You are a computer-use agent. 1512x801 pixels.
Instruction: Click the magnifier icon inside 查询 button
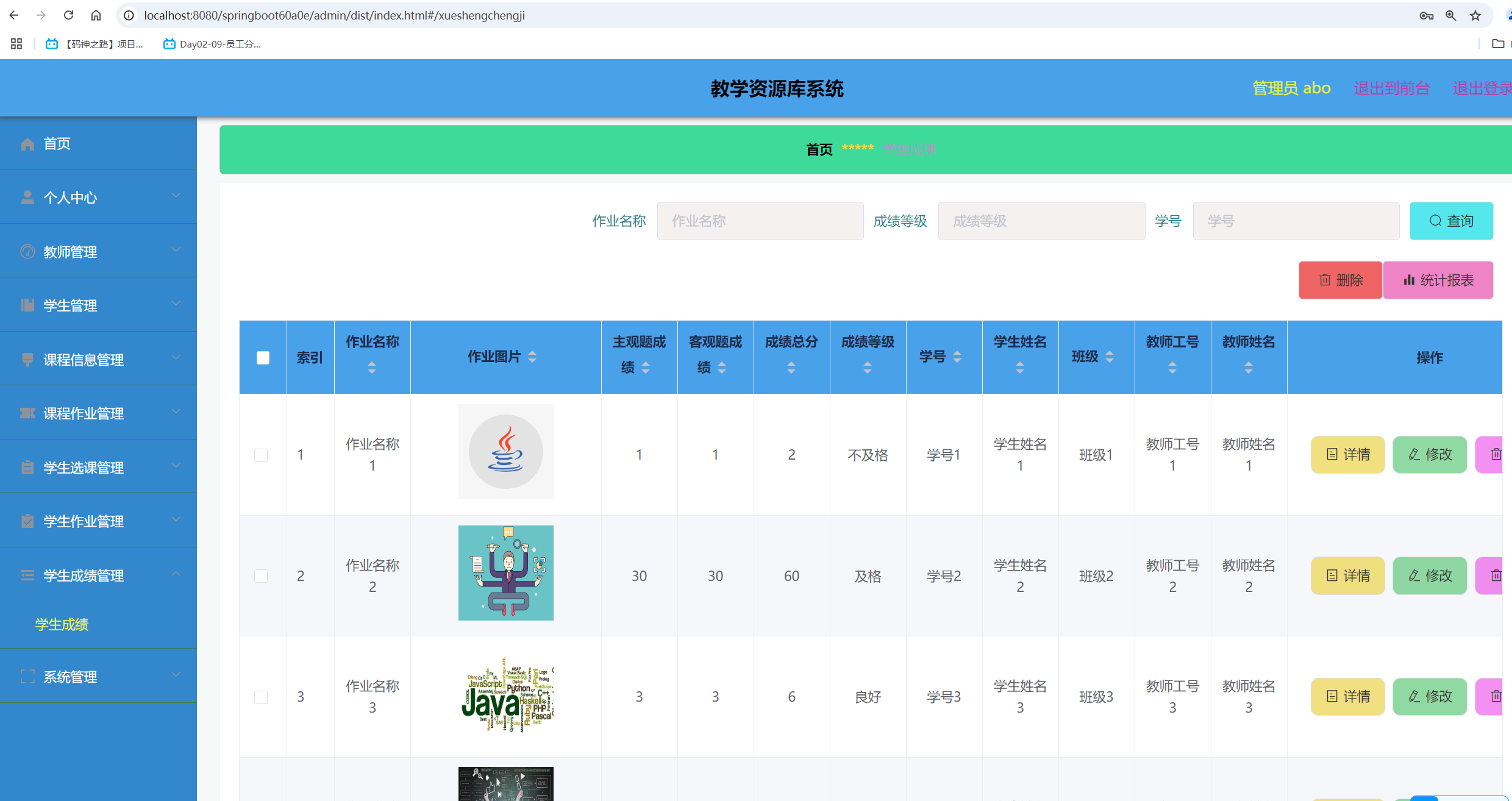tap(1435, 221)
